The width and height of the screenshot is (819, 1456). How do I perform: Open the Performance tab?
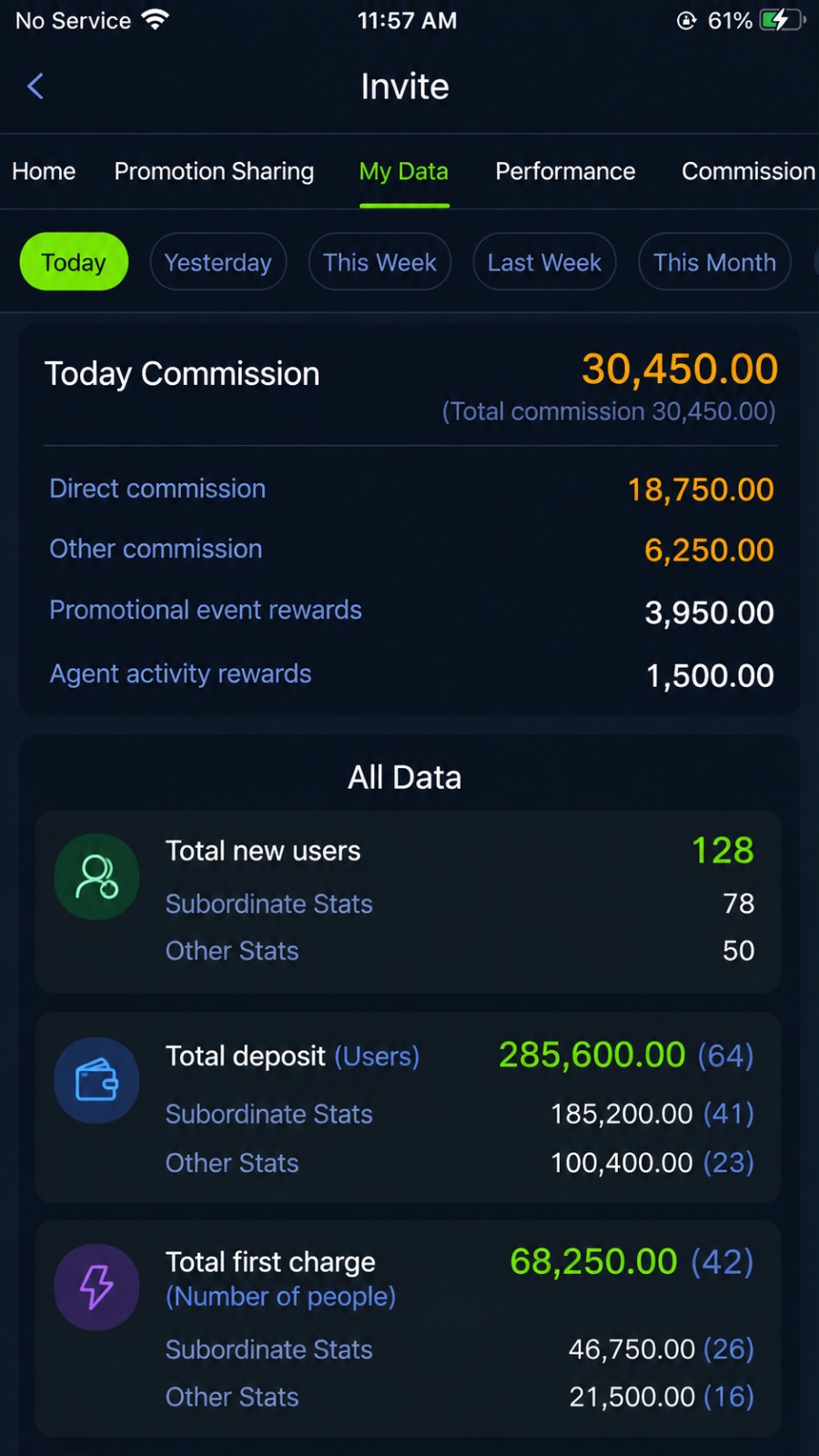(565, 171)
